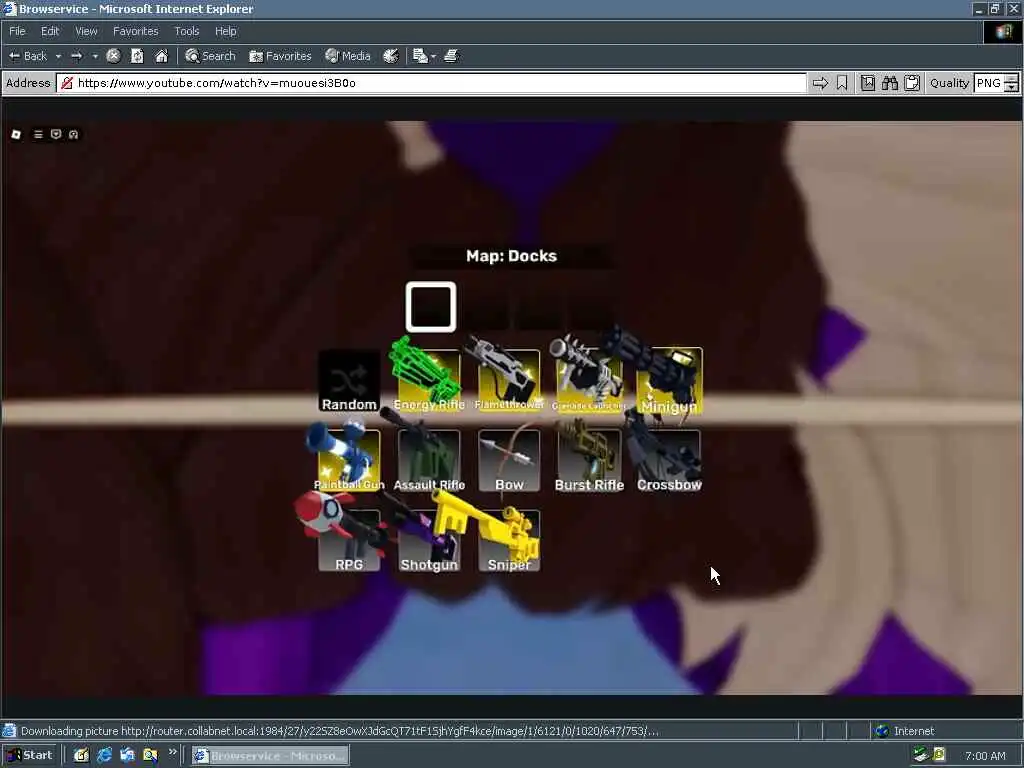Click the Print toolbar icon
This screenshot has height=768, width=1024.
[x=451, y=56]
